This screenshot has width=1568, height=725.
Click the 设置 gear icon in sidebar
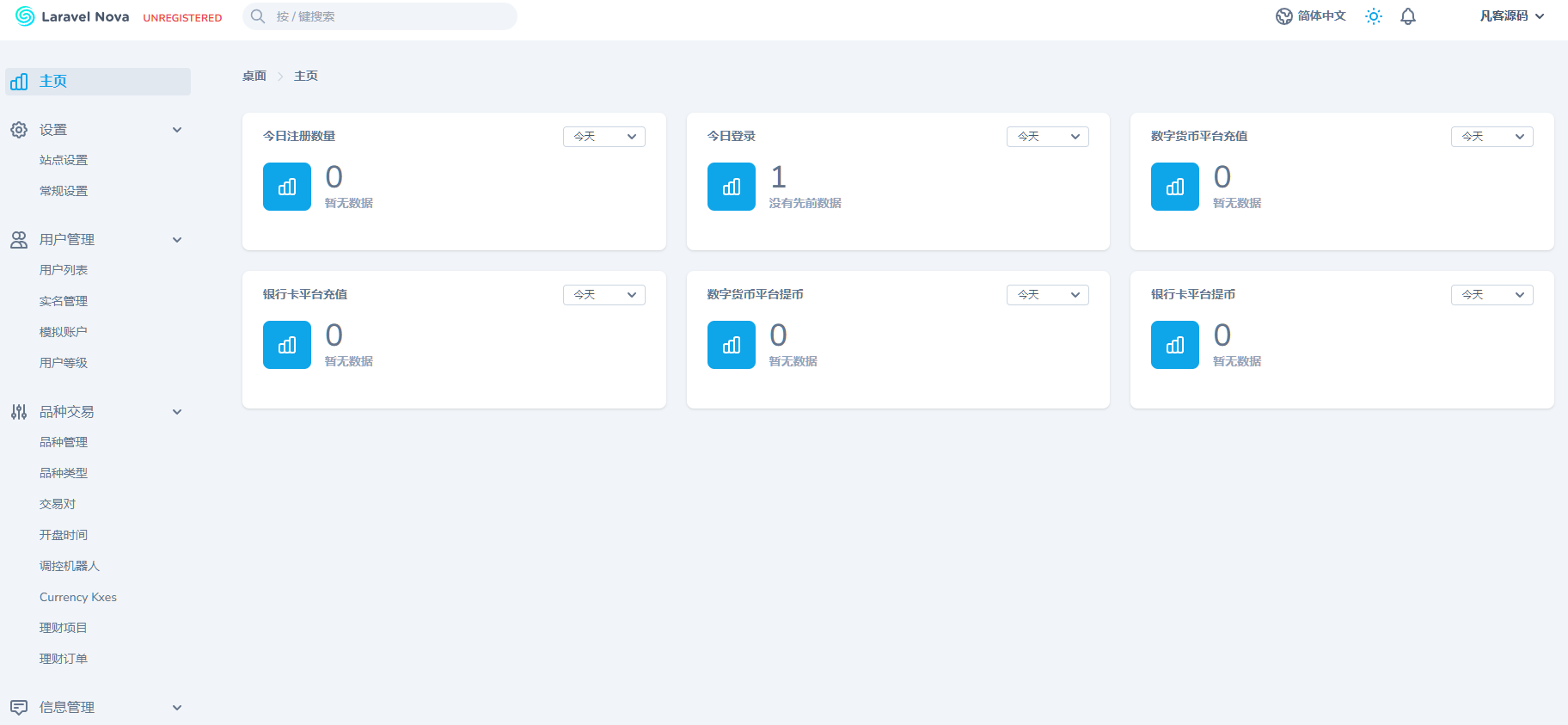click(19, 130)
